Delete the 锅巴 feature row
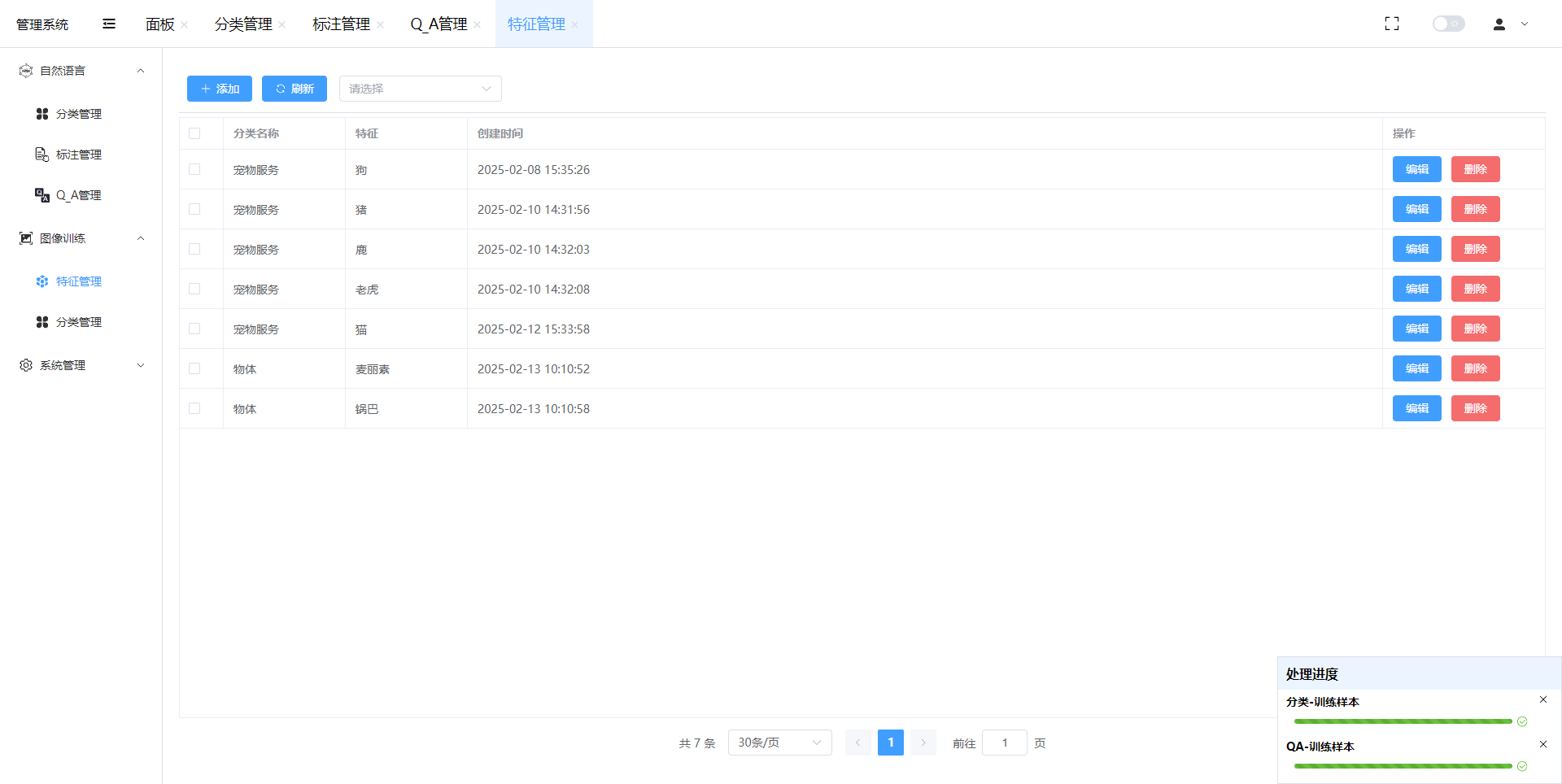Viewport: 1562px width, 784px height. (x=1475, y=408)
